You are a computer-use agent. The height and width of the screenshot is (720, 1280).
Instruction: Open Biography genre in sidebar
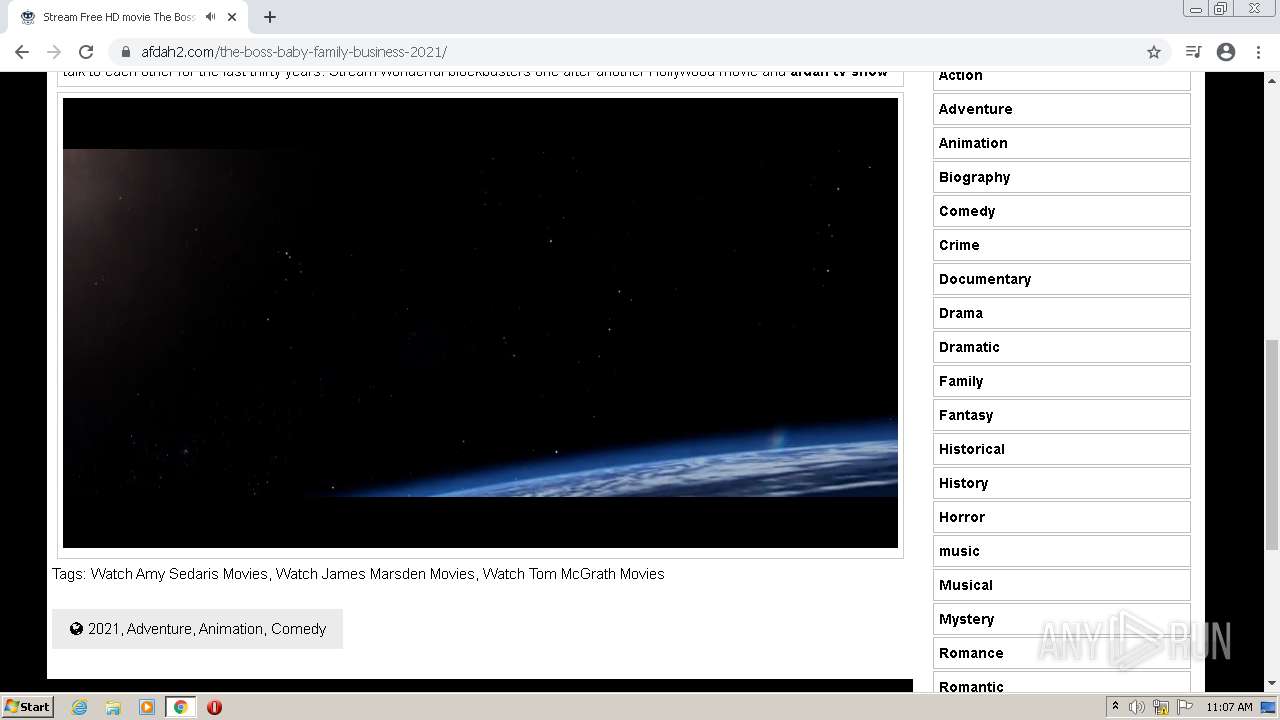click(x=1061, y=177)
